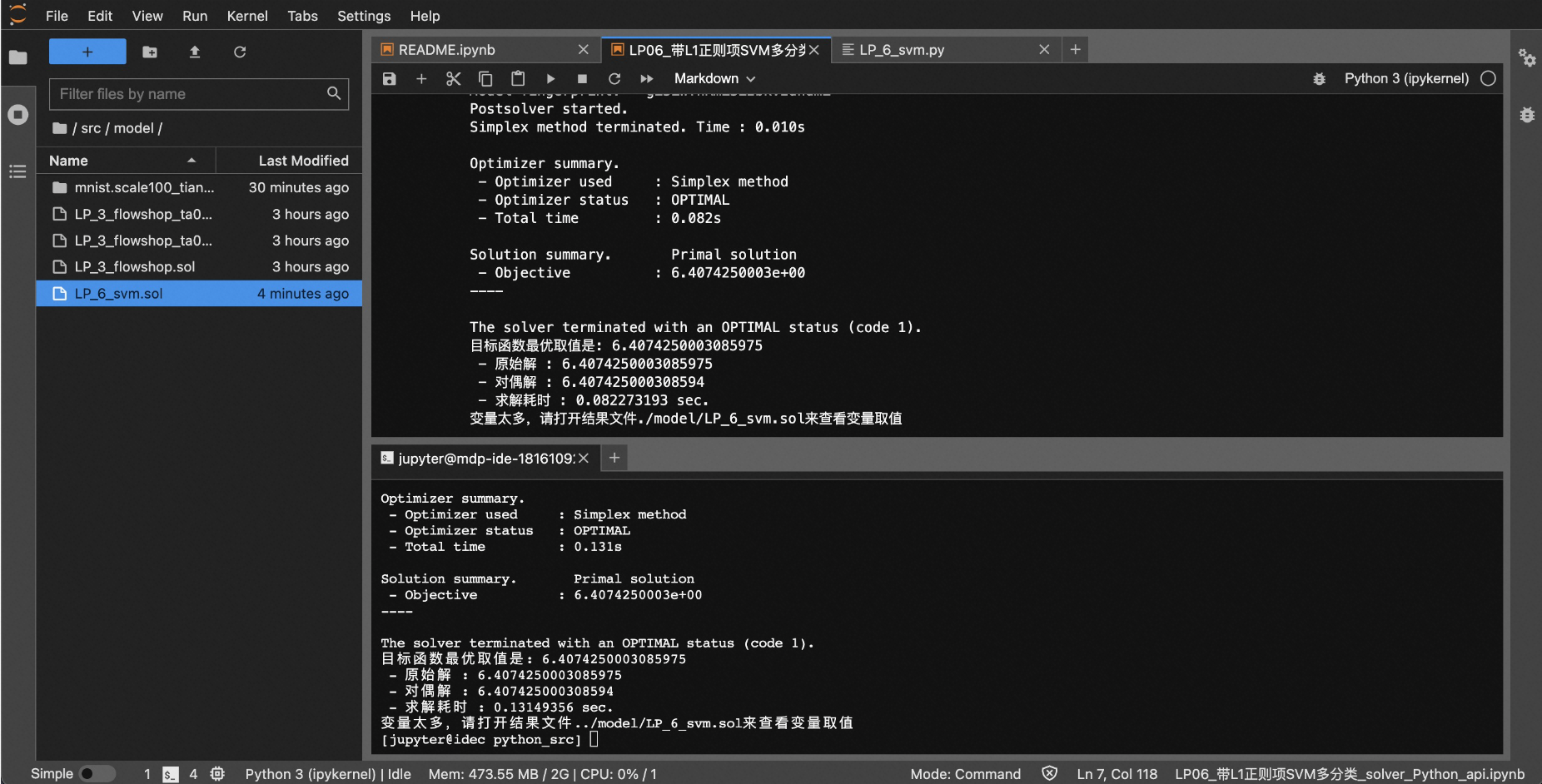Open the Help menu
The height and width of the screenshot is (784, 1542).
tap(425, 16)
